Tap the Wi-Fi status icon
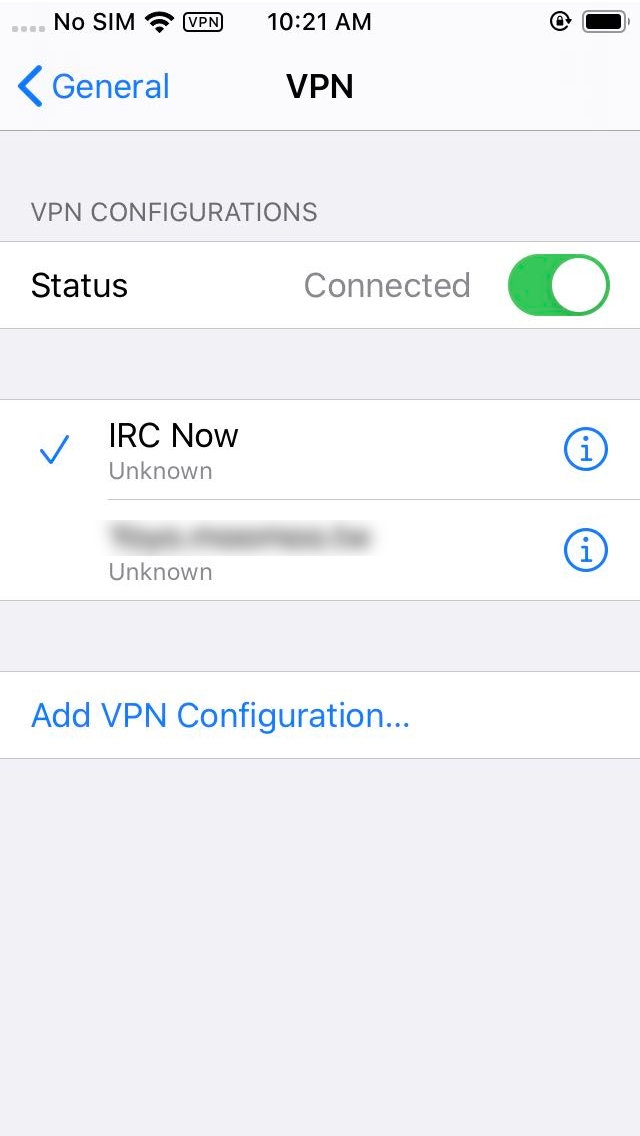Screen dimensions: 640x1136 159,22
